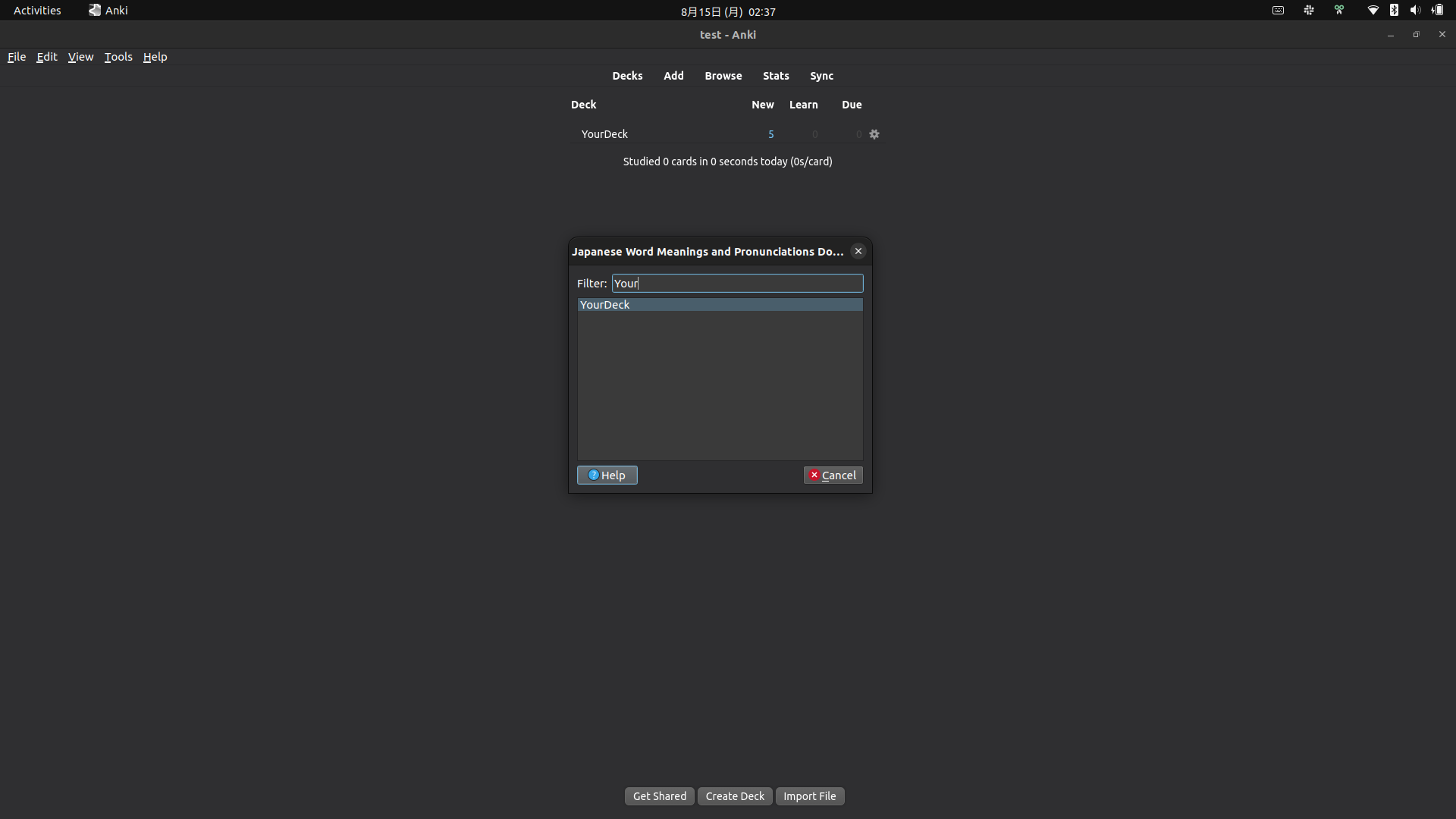Open the Stats view
1456x819 pixels.
coord(776,76)
